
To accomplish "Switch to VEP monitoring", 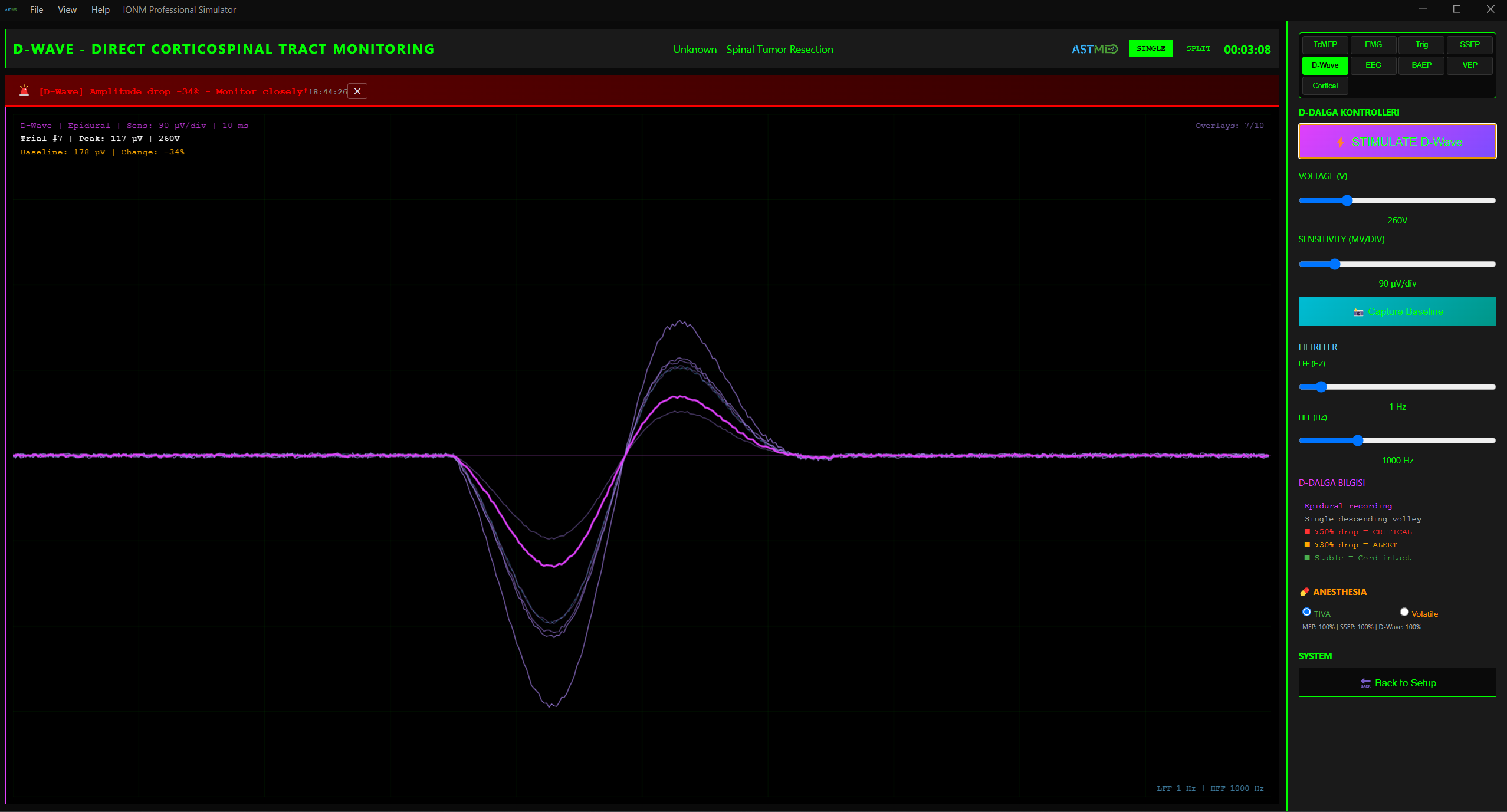I will pos(1469,65).
